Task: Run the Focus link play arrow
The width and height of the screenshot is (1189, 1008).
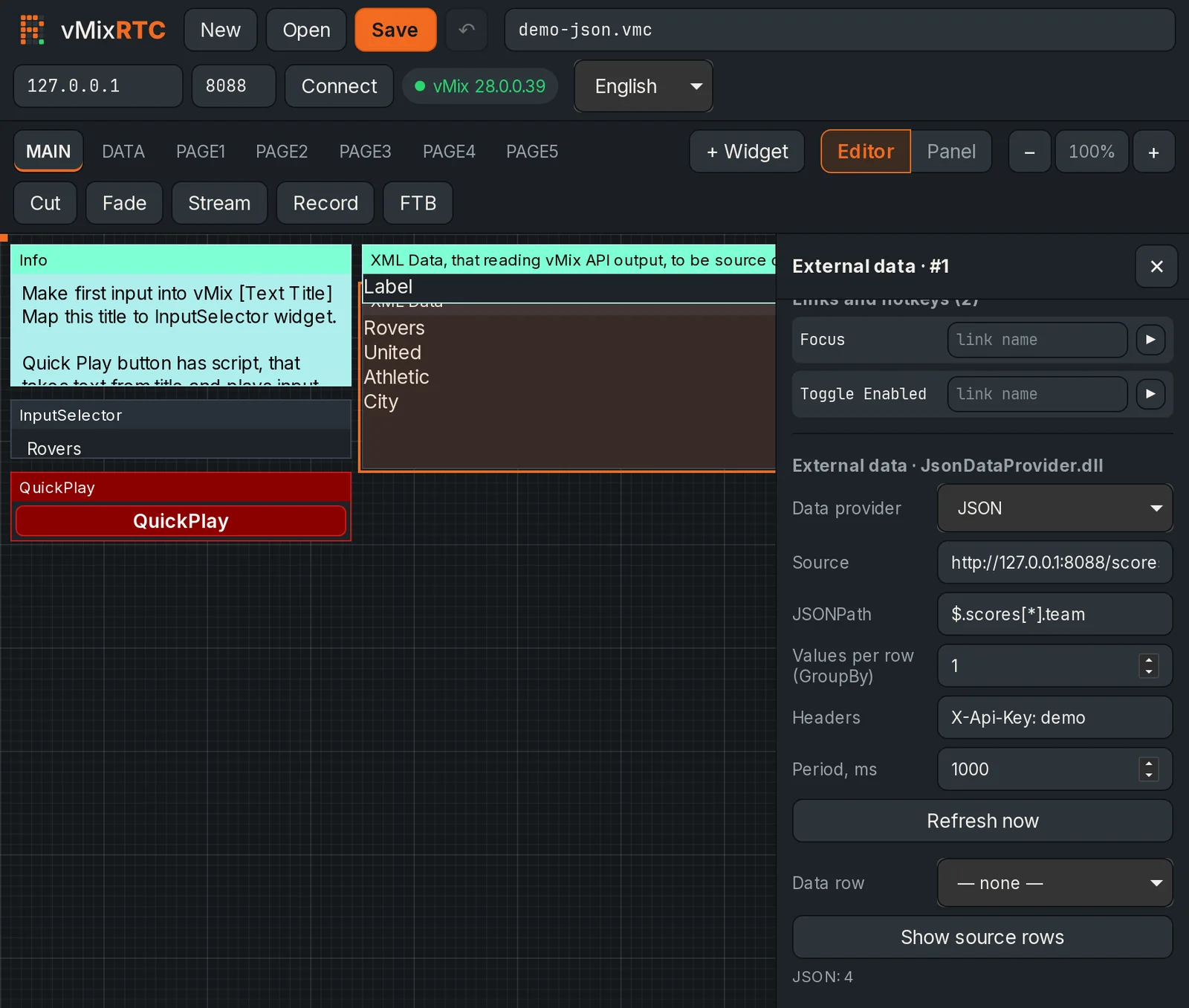Action: pos(1150,340)
